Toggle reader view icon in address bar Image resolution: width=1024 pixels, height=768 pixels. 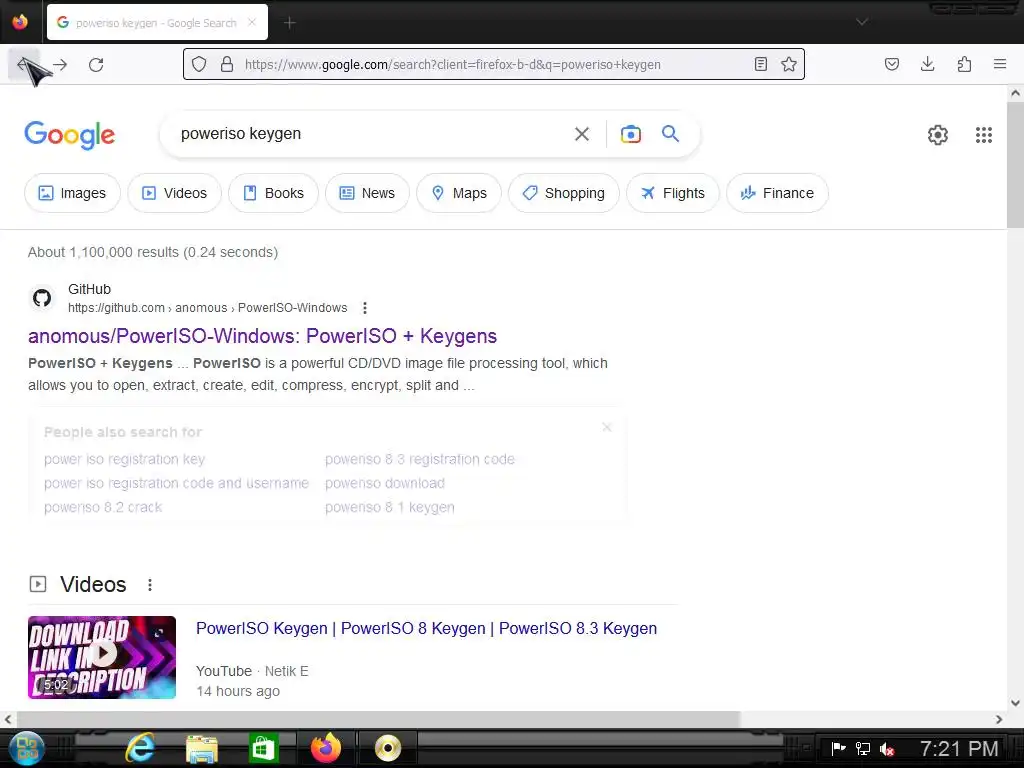[761, 64]
